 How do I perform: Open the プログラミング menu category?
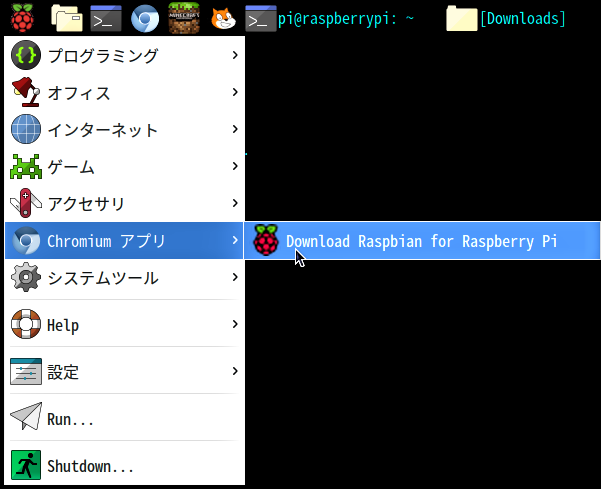(125, 56)
